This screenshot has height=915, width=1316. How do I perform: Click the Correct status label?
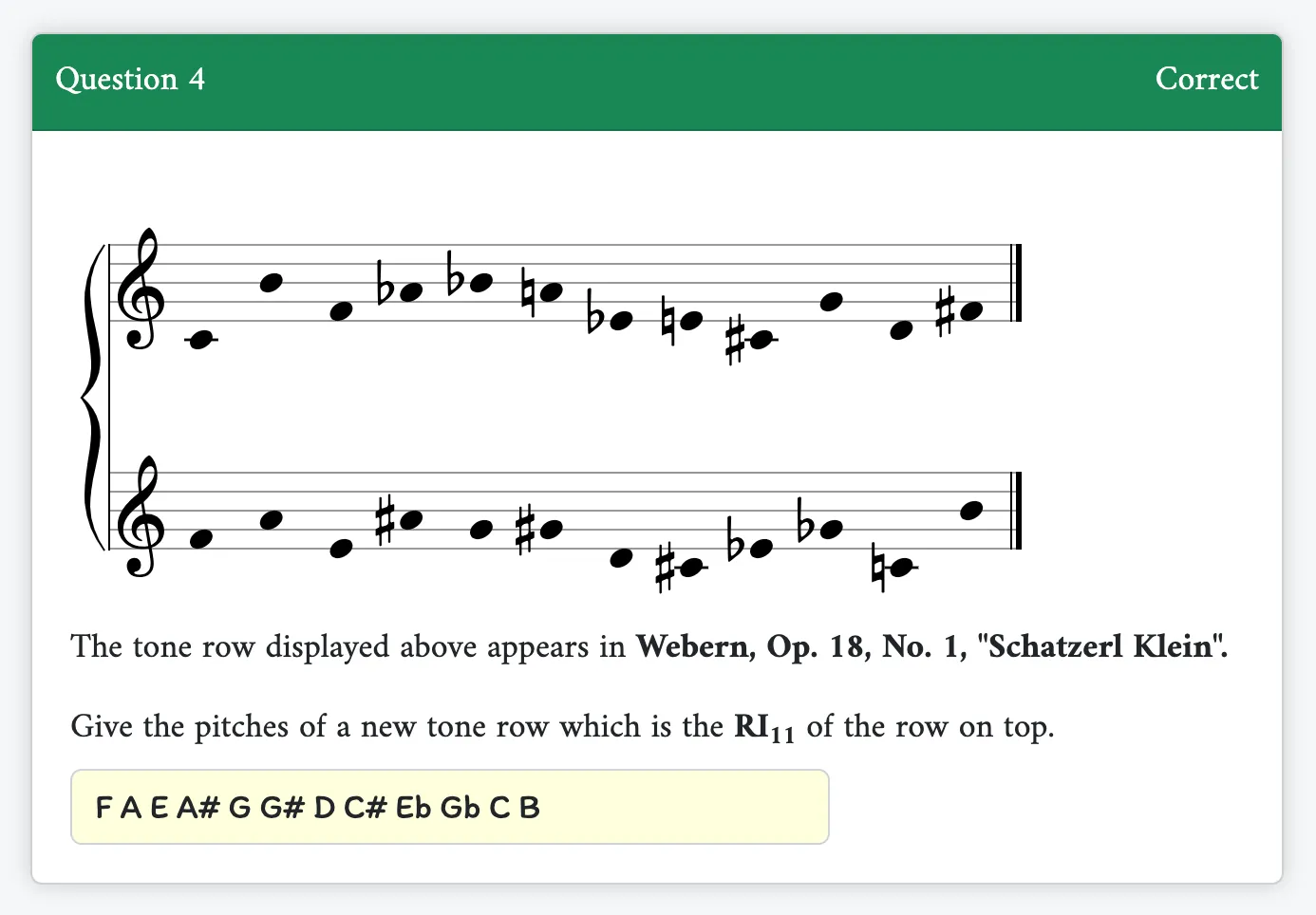pyautogui.click(x=1207, y=79)
